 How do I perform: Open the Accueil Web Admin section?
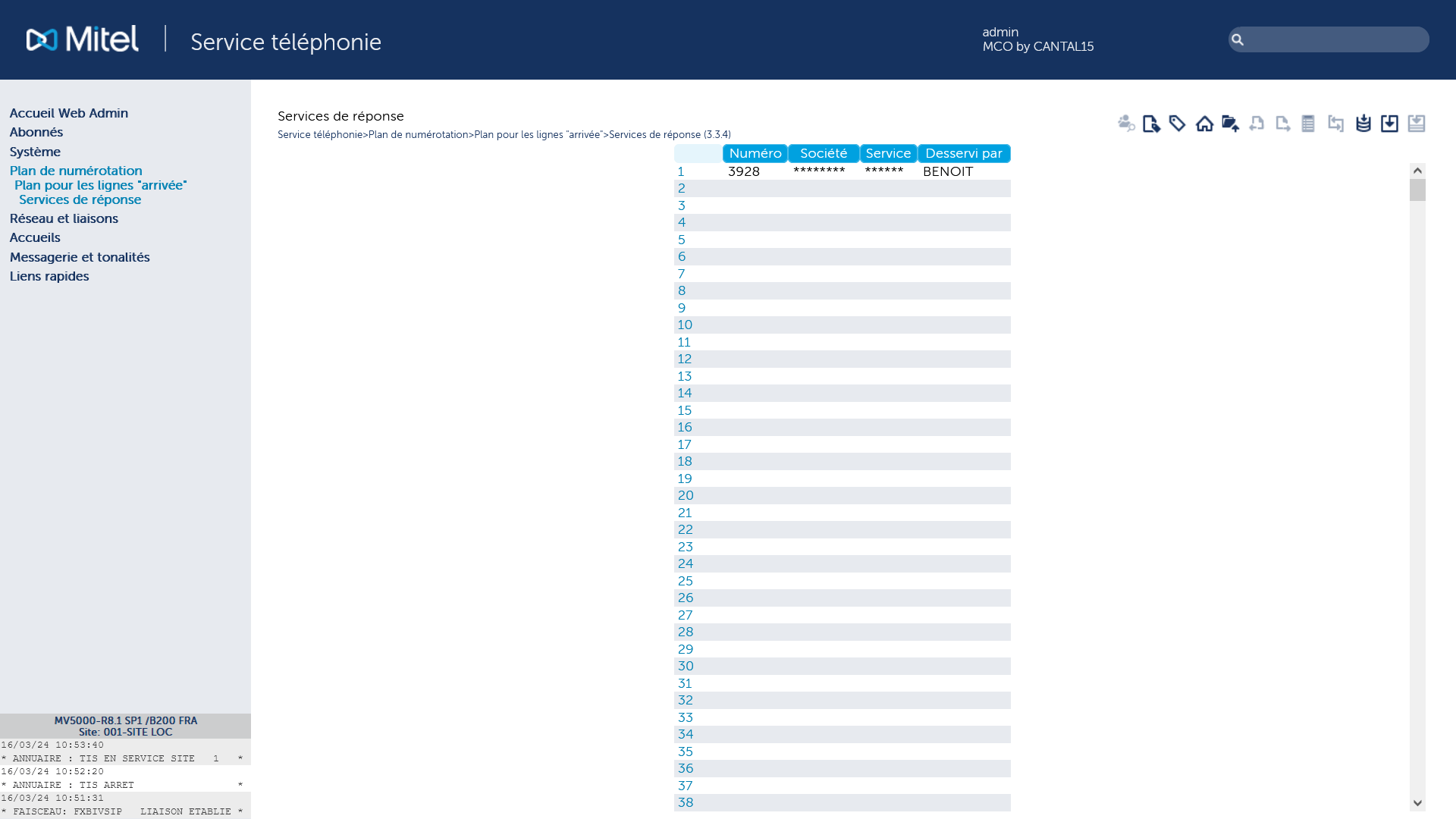point(68,113)
